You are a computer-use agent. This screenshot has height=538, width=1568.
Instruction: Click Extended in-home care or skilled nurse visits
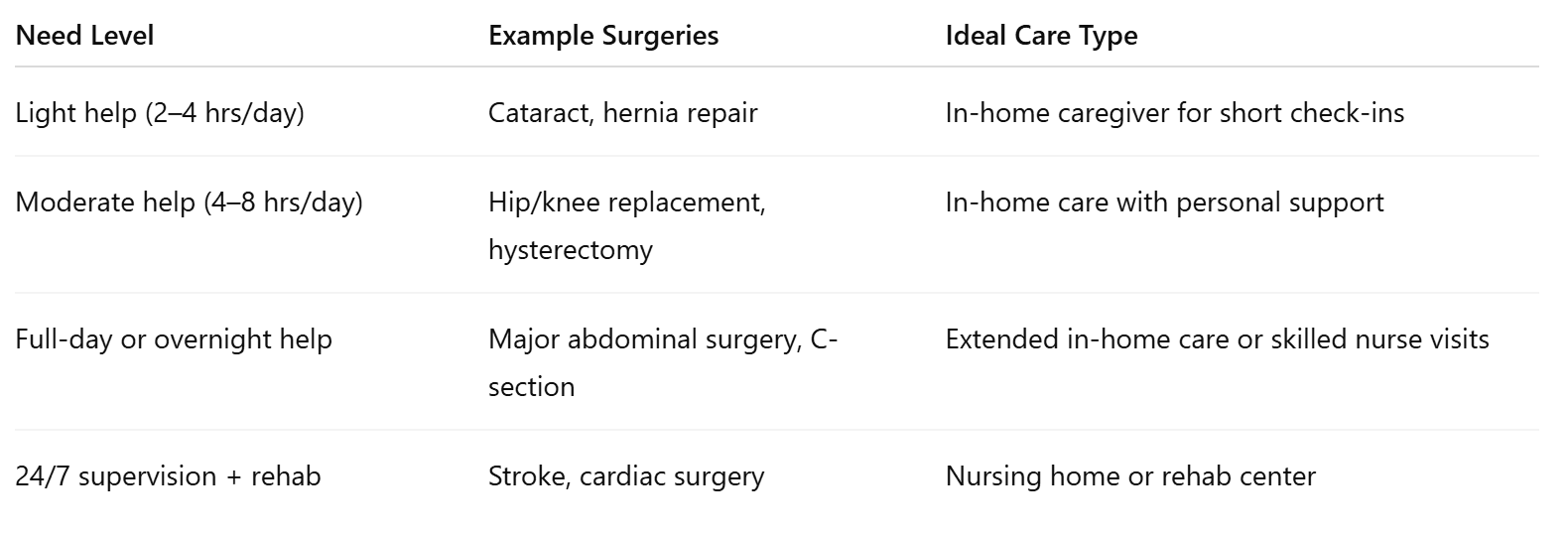tap(1218, 339)
